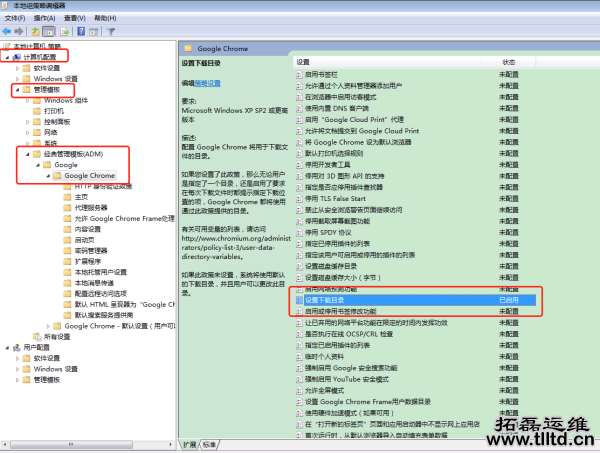Click the 策略设置 edit link
600x453 pixels.
pos(207,83)
